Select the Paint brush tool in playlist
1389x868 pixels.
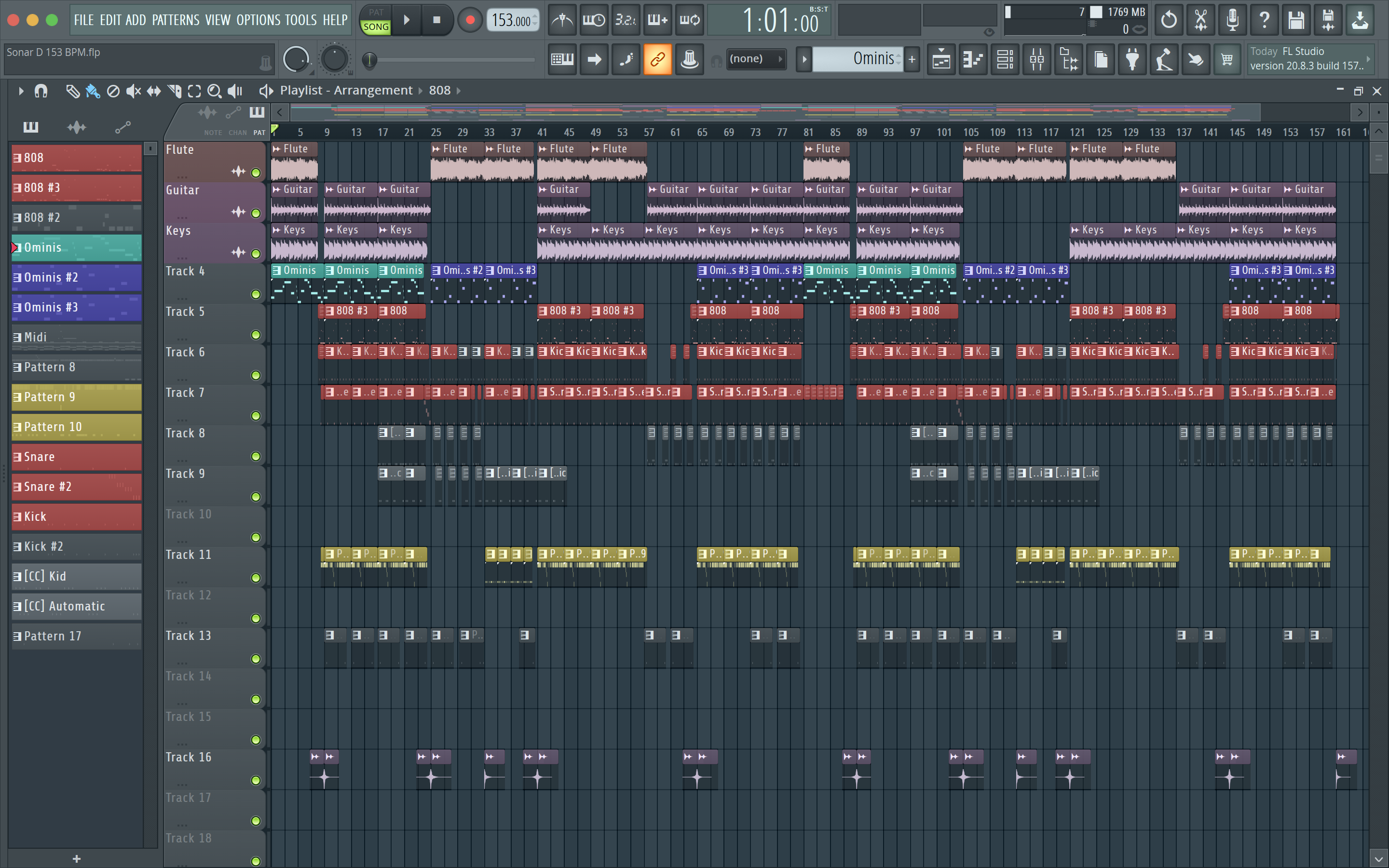pos(93,91)
